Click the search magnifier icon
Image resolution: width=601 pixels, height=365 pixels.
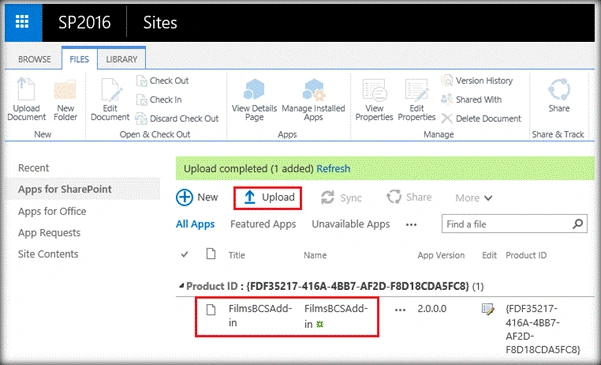pos(578,224)
